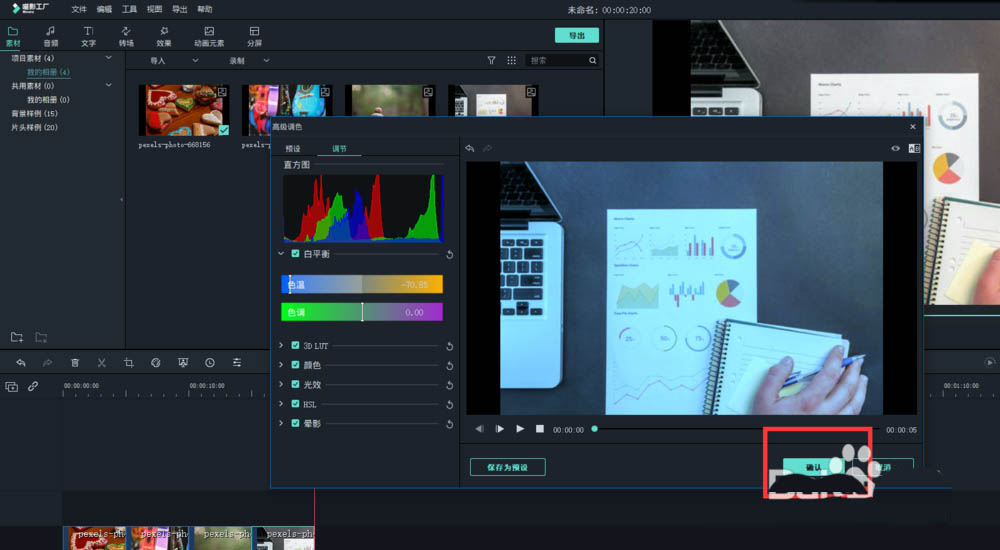
Task: Open the 导入 import dropdown
Action: (173, 61)
